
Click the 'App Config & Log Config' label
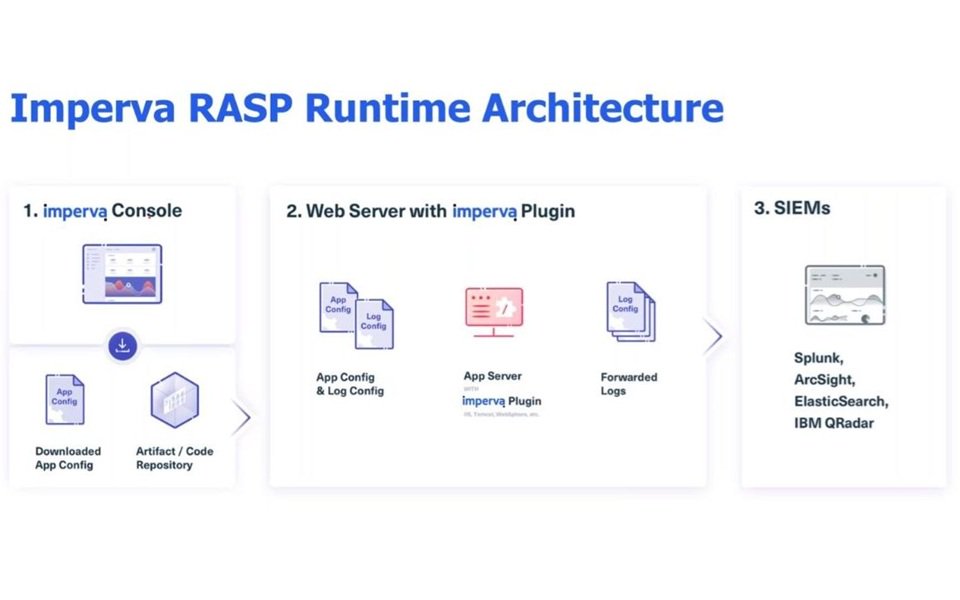point(350,384)
